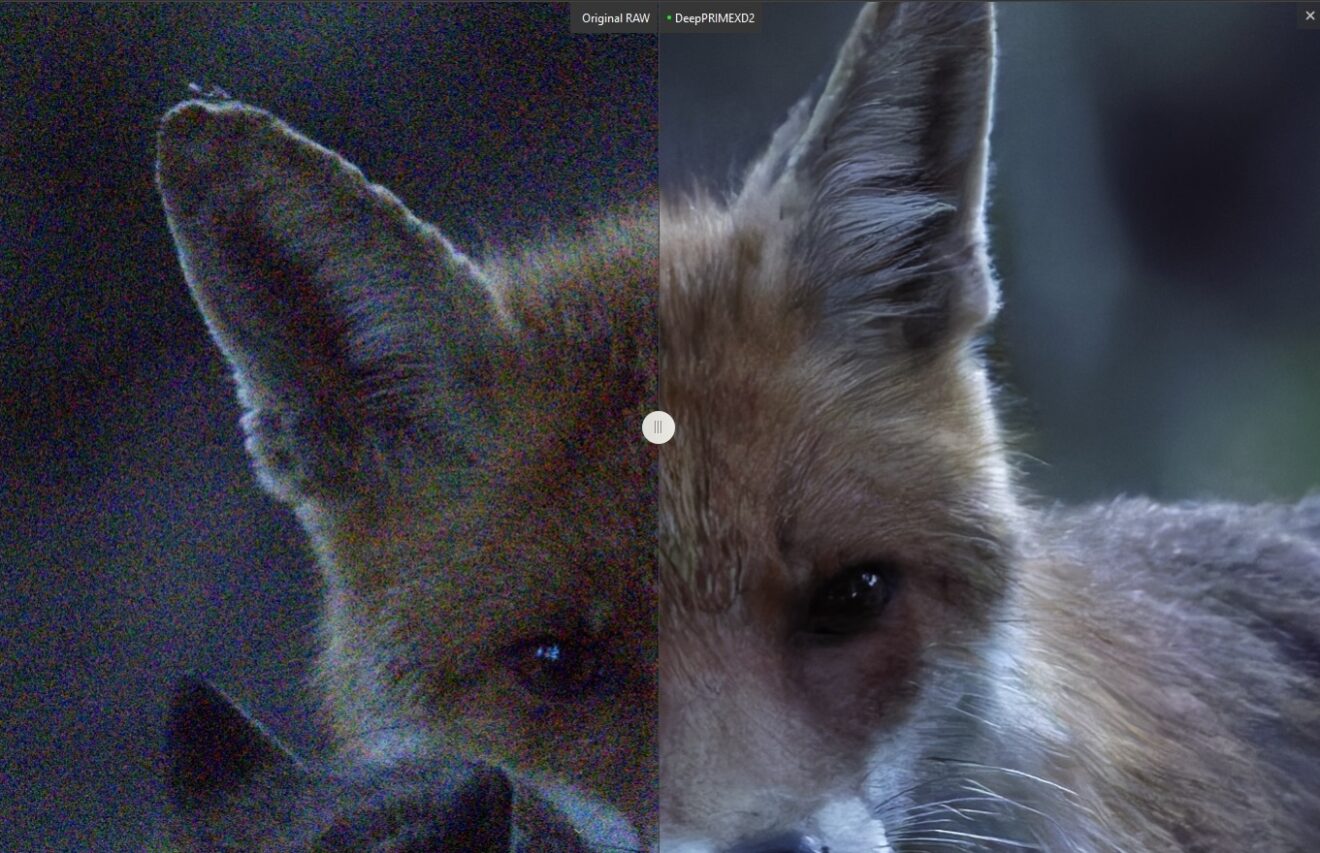
Task: Click the small insect on the RAW ear tip
Action: click(x=210, y=91)
